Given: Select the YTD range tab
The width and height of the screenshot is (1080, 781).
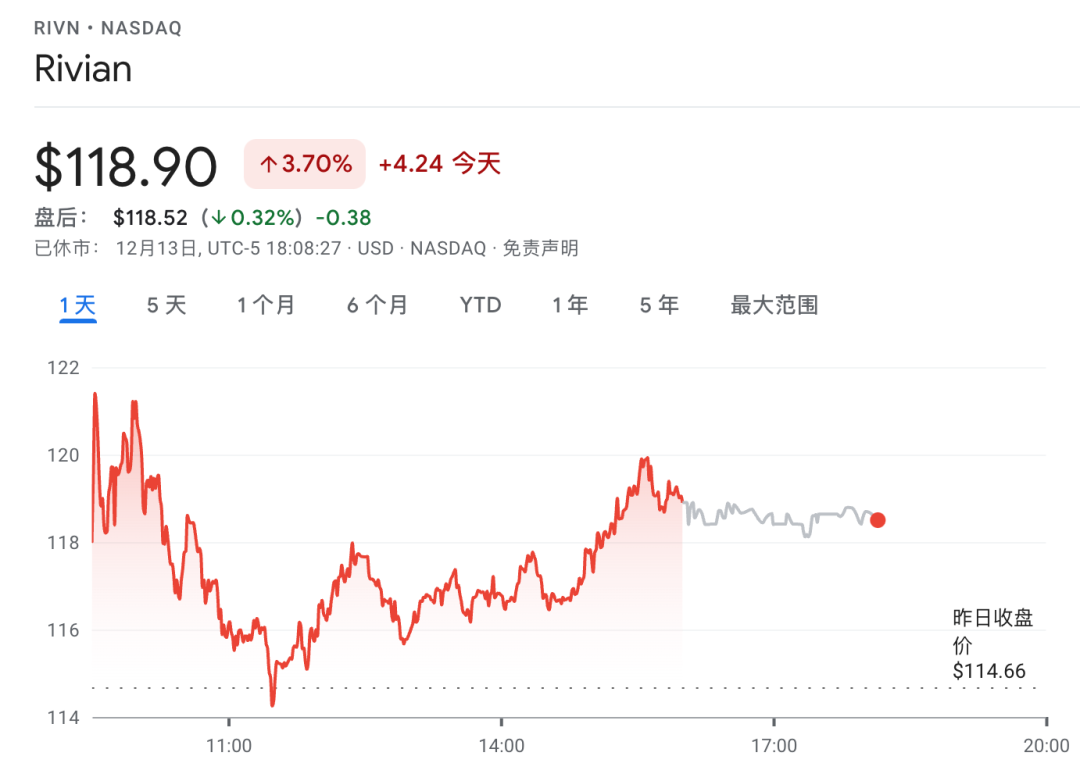Looking at the screenshot, I should click(480, 306).
